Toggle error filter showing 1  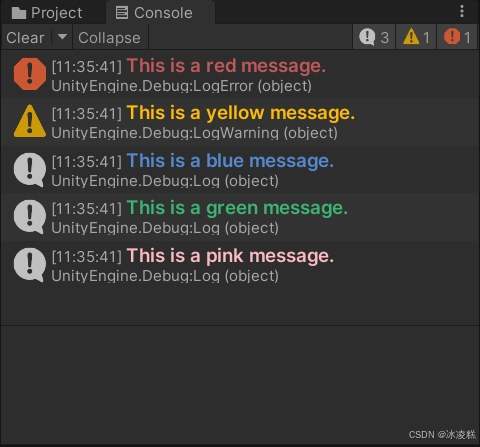(x=457, y=37)
